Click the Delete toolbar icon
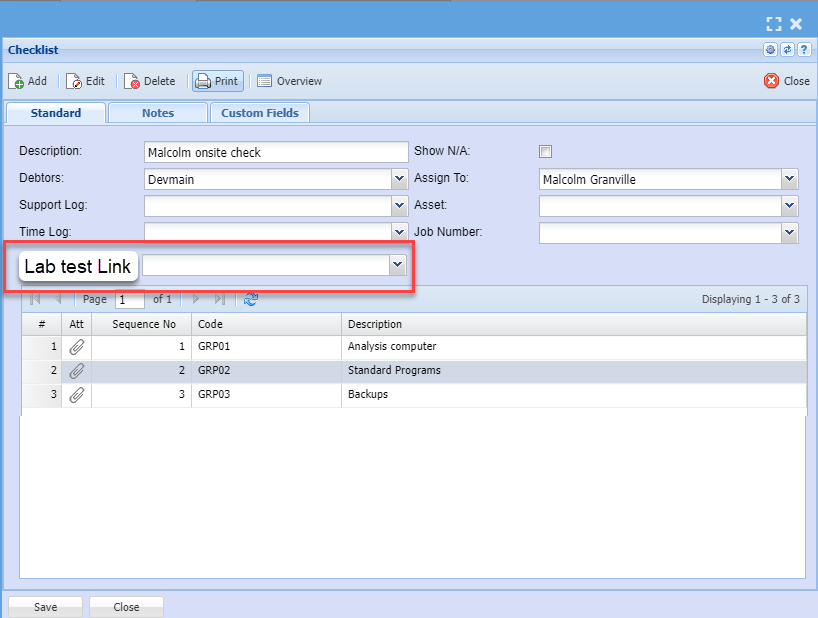The width and height of the screenshot is (818, 618). pos(132,81)
